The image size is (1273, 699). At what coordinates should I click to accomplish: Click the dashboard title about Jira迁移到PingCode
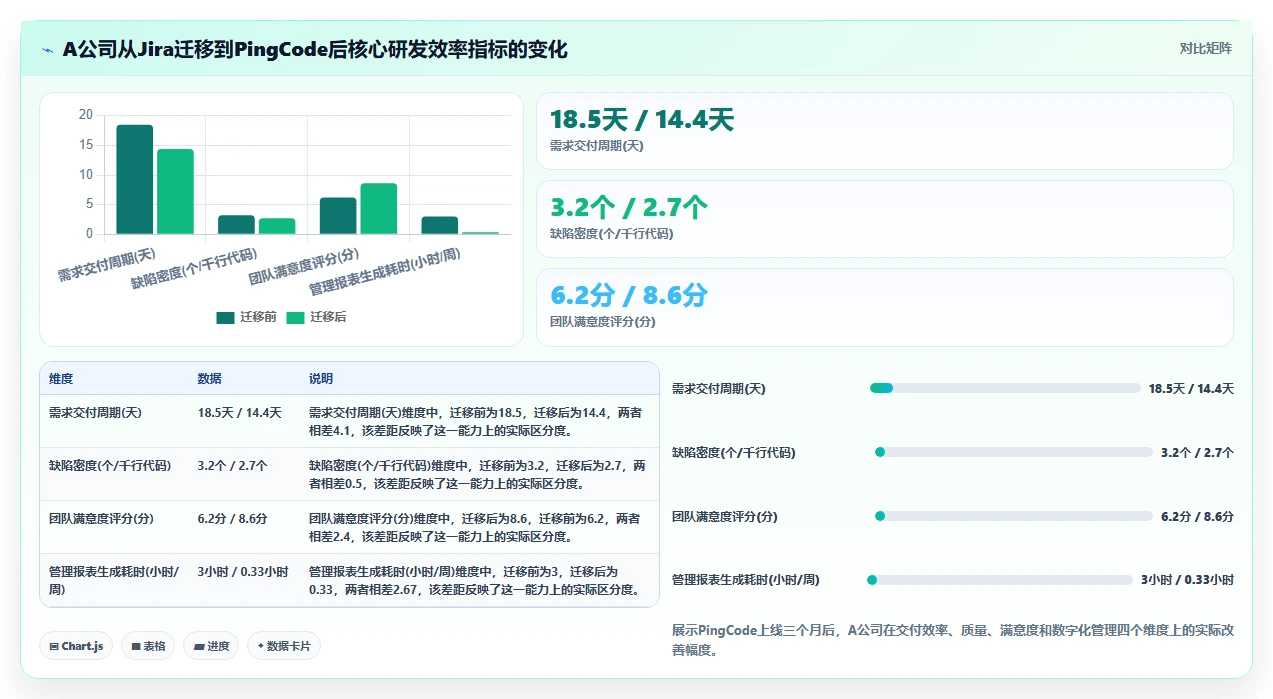315,50
